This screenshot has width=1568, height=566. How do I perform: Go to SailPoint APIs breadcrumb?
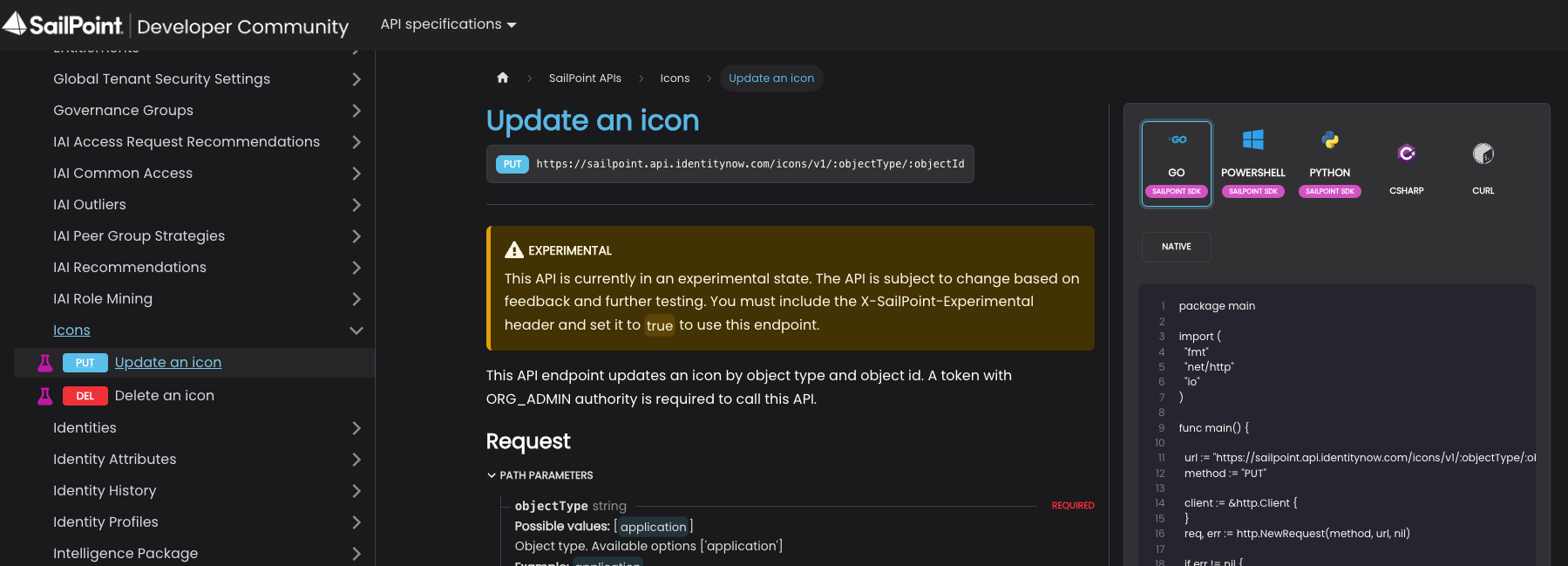(x=585, y=78)
